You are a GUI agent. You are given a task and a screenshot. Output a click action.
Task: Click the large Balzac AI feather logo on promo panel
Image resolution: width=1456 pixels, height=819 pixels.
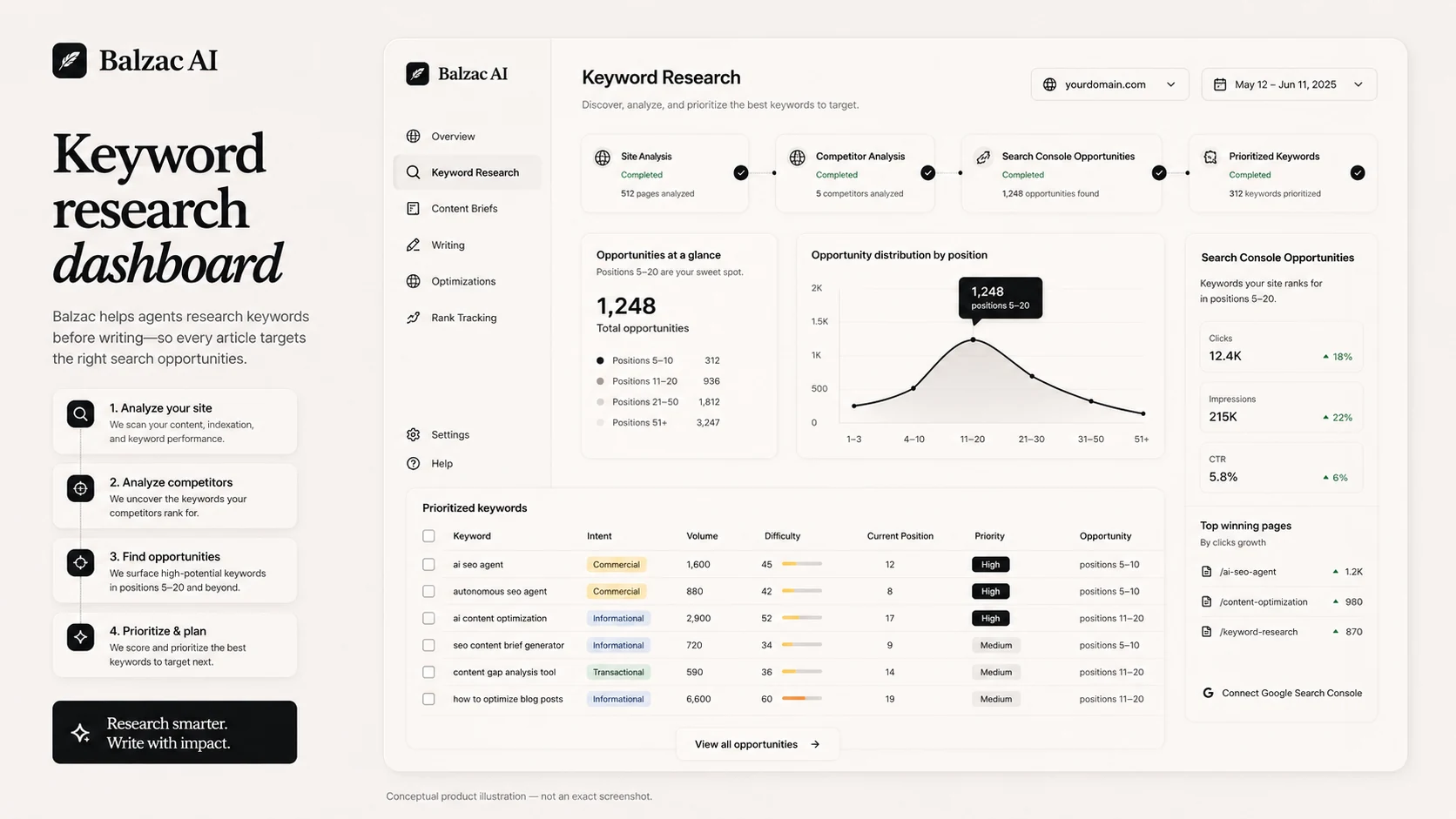click(70, 60)
